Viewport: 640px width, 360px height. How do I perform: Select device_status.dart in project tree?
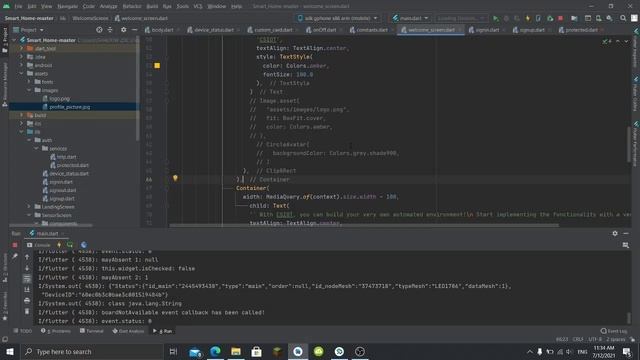[69, 173]
